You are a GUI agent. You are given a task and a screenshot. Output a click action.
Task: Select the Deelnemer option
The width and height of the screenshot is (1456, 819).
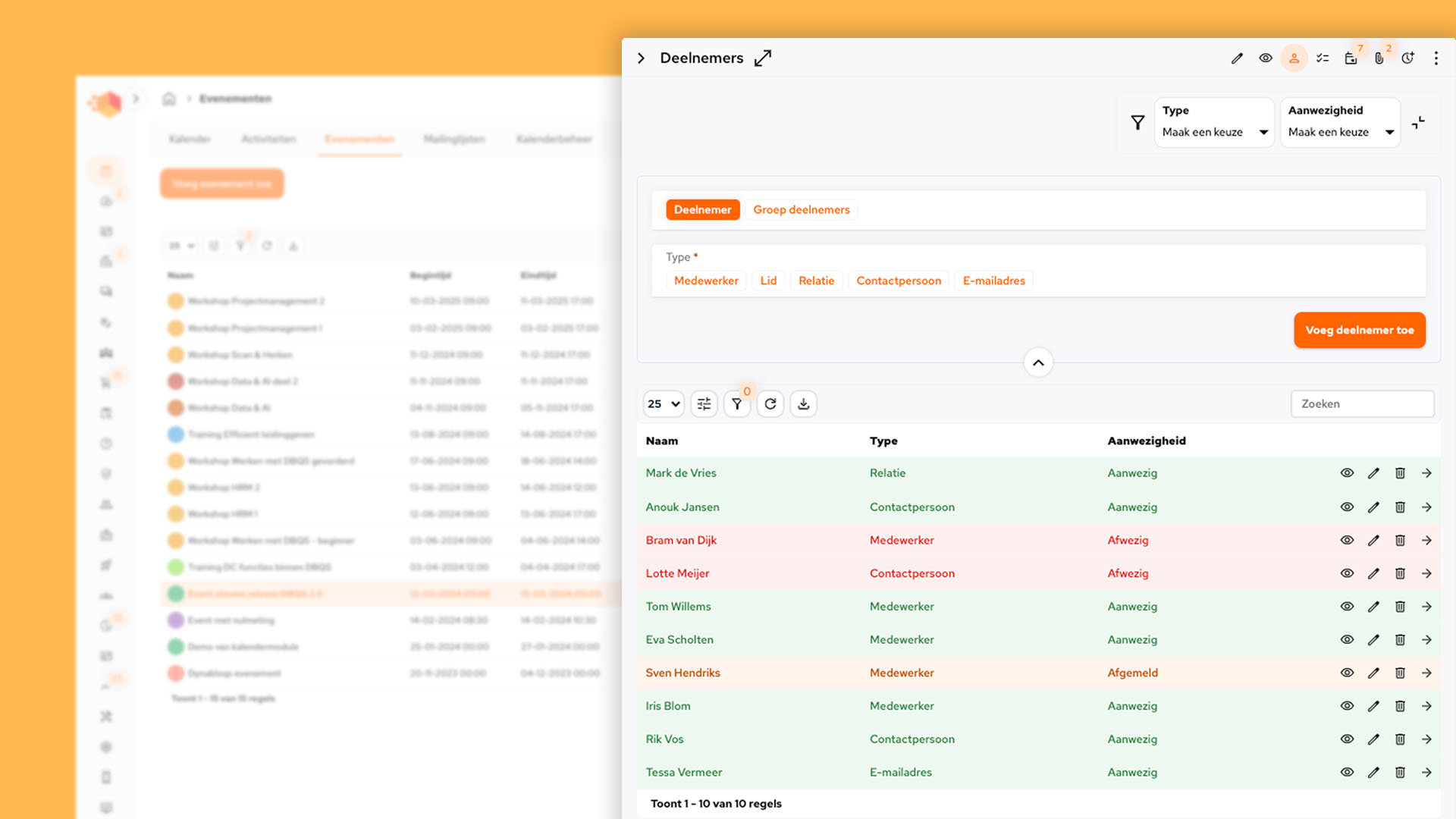pos(702,210)
